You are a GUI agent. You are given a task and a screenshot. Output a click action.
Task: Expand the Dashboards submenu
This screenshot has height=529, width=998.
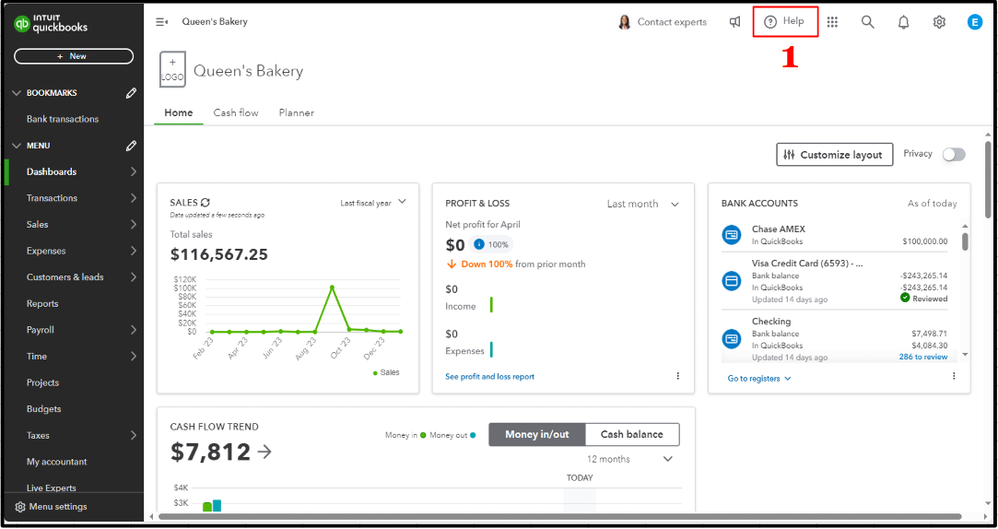click(x=134, y=172)
